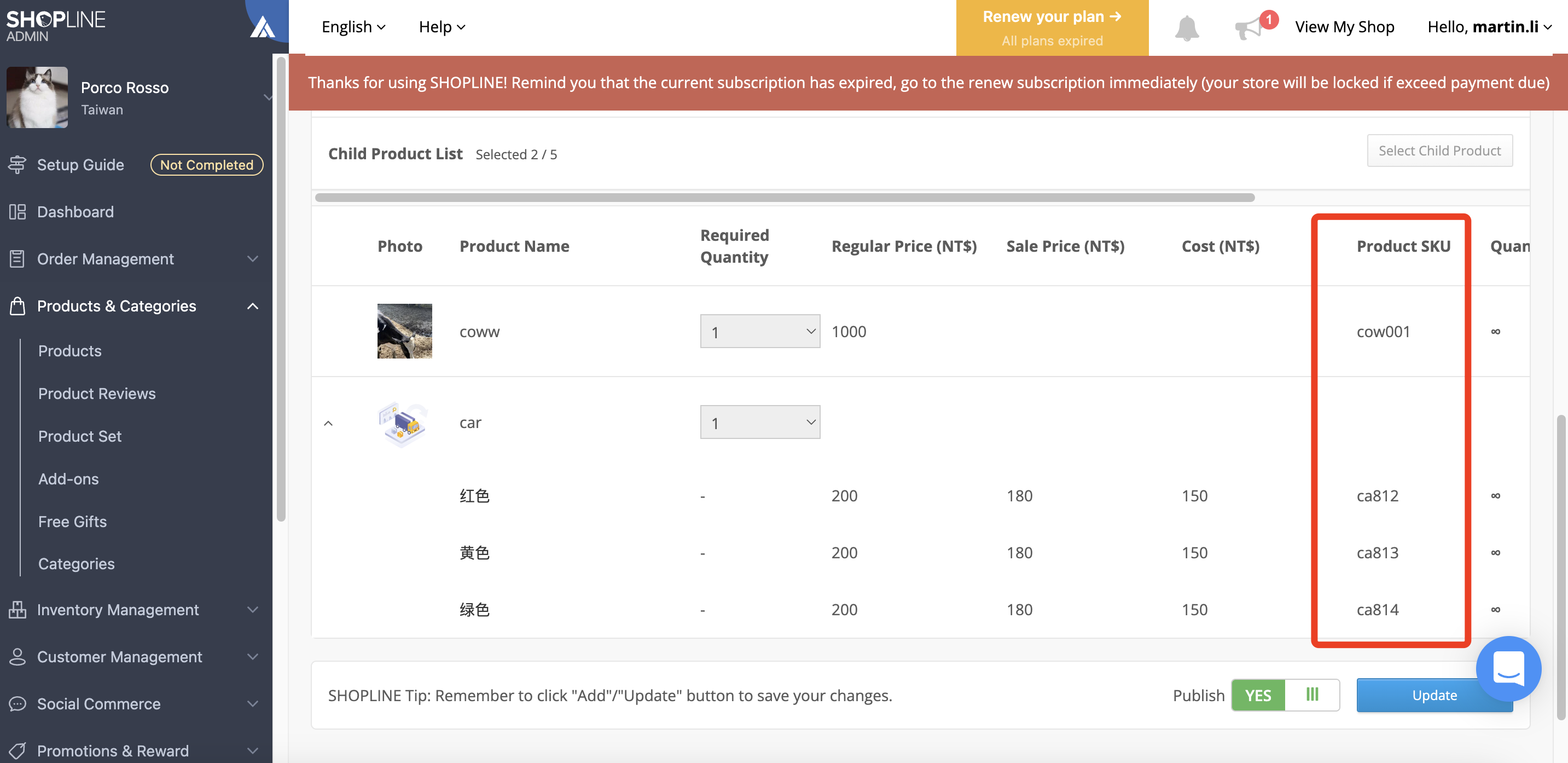Click the ca813 SKU cell

point(1377,552)
